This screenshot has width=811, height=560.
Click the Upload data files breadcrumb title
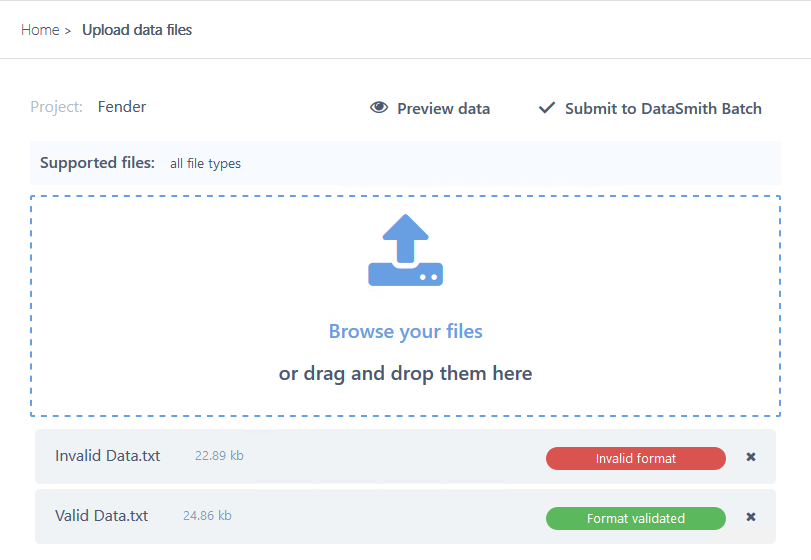[137, 30]
